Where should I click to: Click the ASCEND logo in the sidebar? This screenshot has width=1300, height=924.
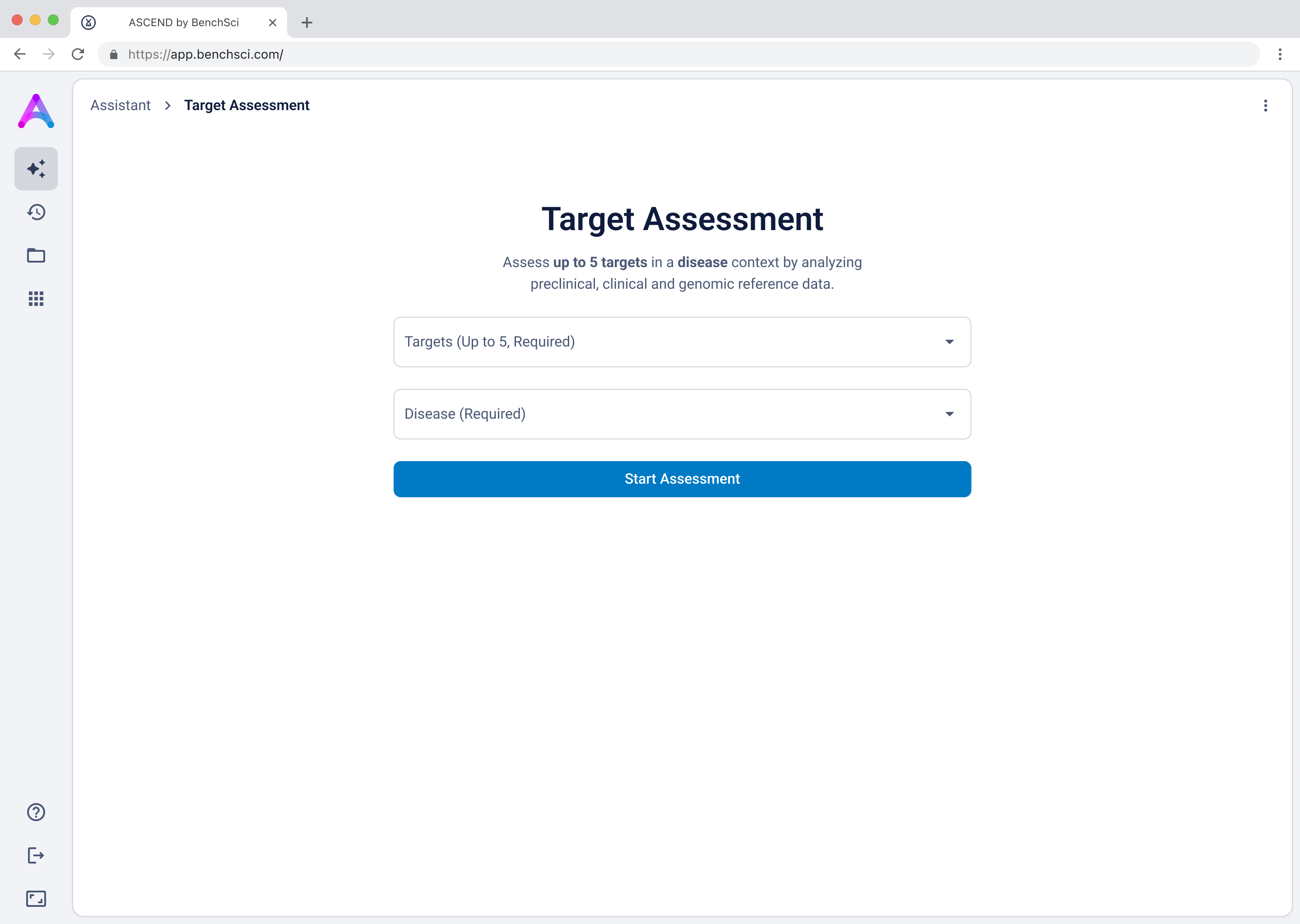tap(36, 111)
